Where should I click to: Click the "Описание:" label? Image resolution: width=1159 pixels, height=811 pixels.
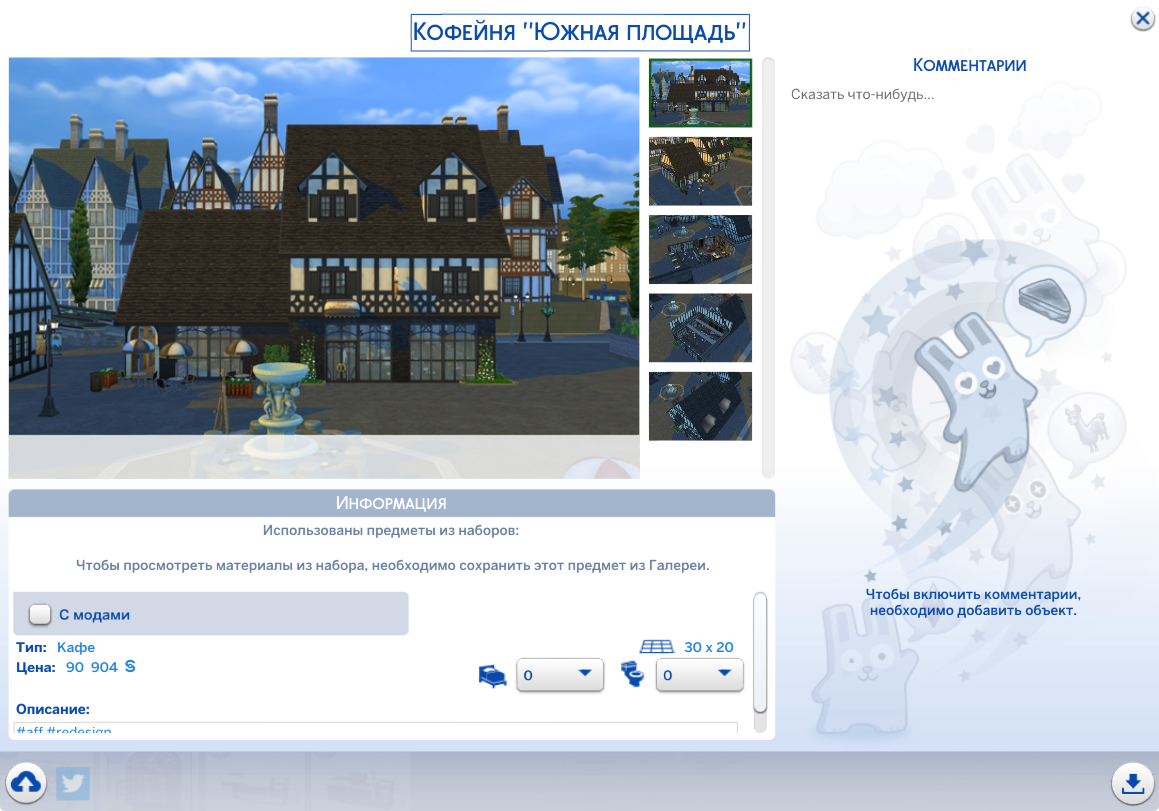[x=53, y=709]
